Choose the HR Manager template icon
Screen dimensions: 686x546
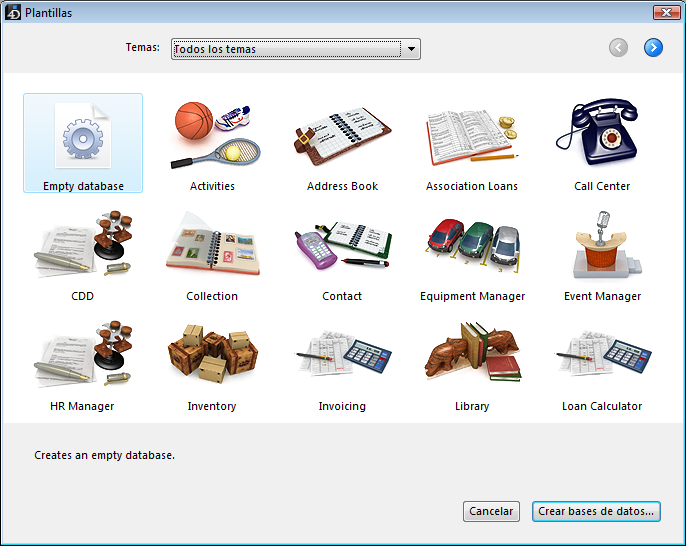tap(83, 356)
